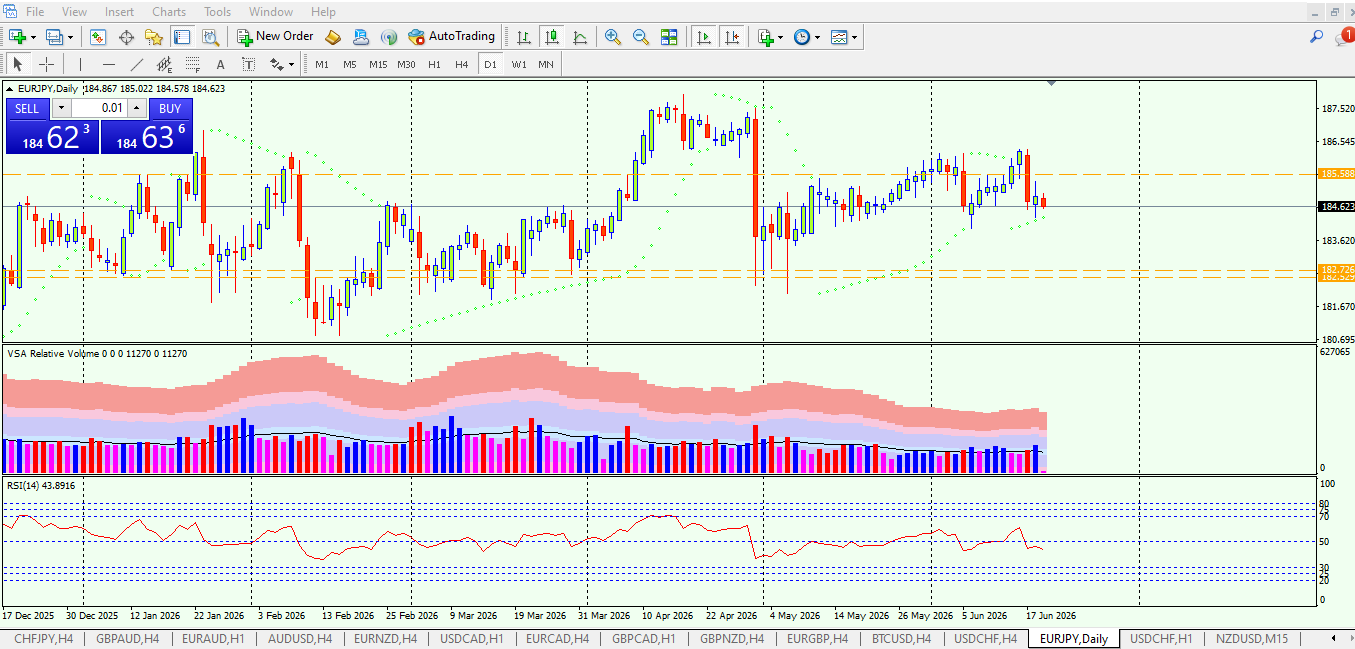
Task: Open the lot size dropdown arrow
Action: point(62,108)
